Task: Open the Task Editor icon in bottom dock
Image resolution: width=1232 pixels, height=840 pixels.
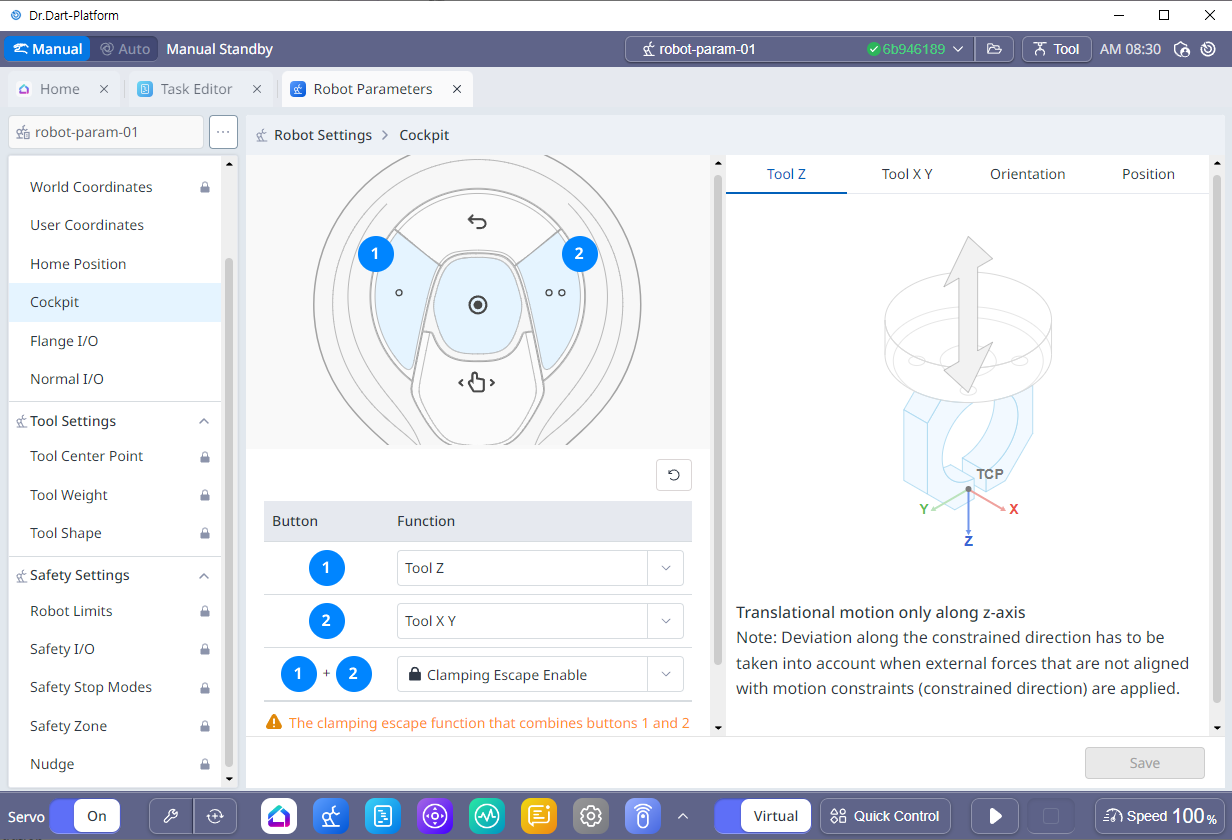Action: tap(382, 816)
